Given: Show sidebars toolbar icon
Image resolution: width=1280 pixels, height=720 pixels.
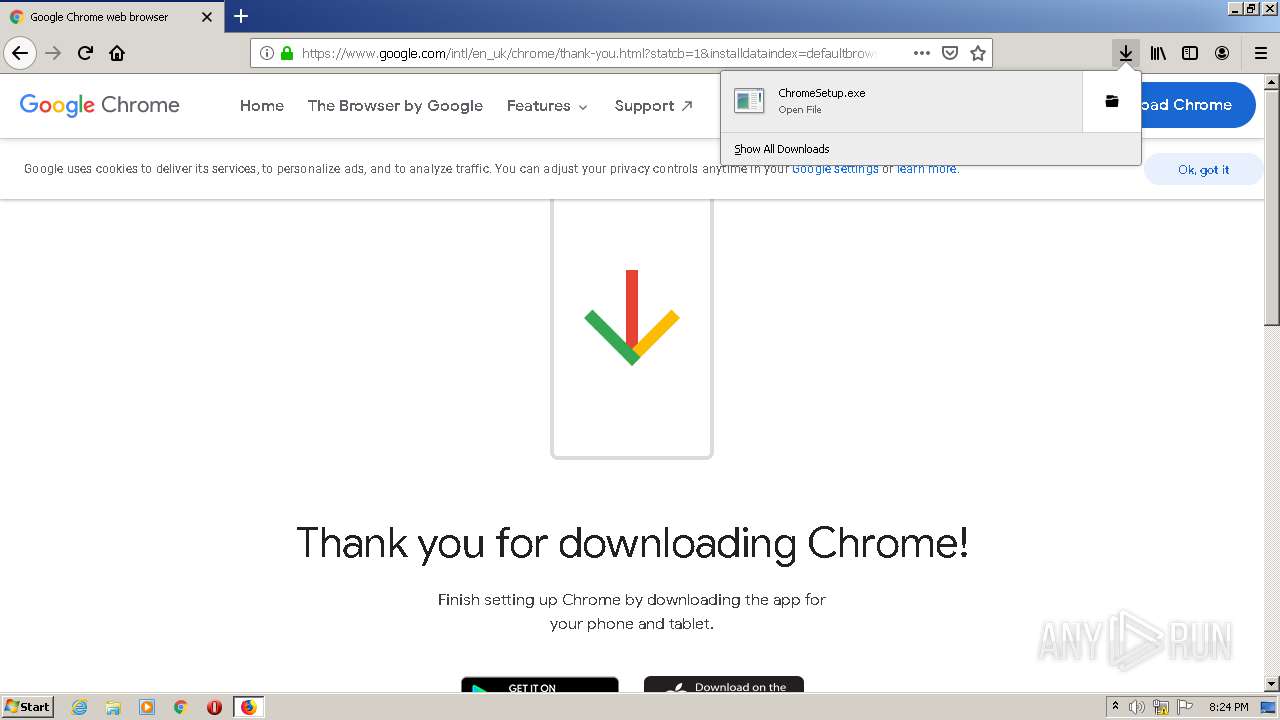Looking at the screenshot, I should [x=1190, y=53].
